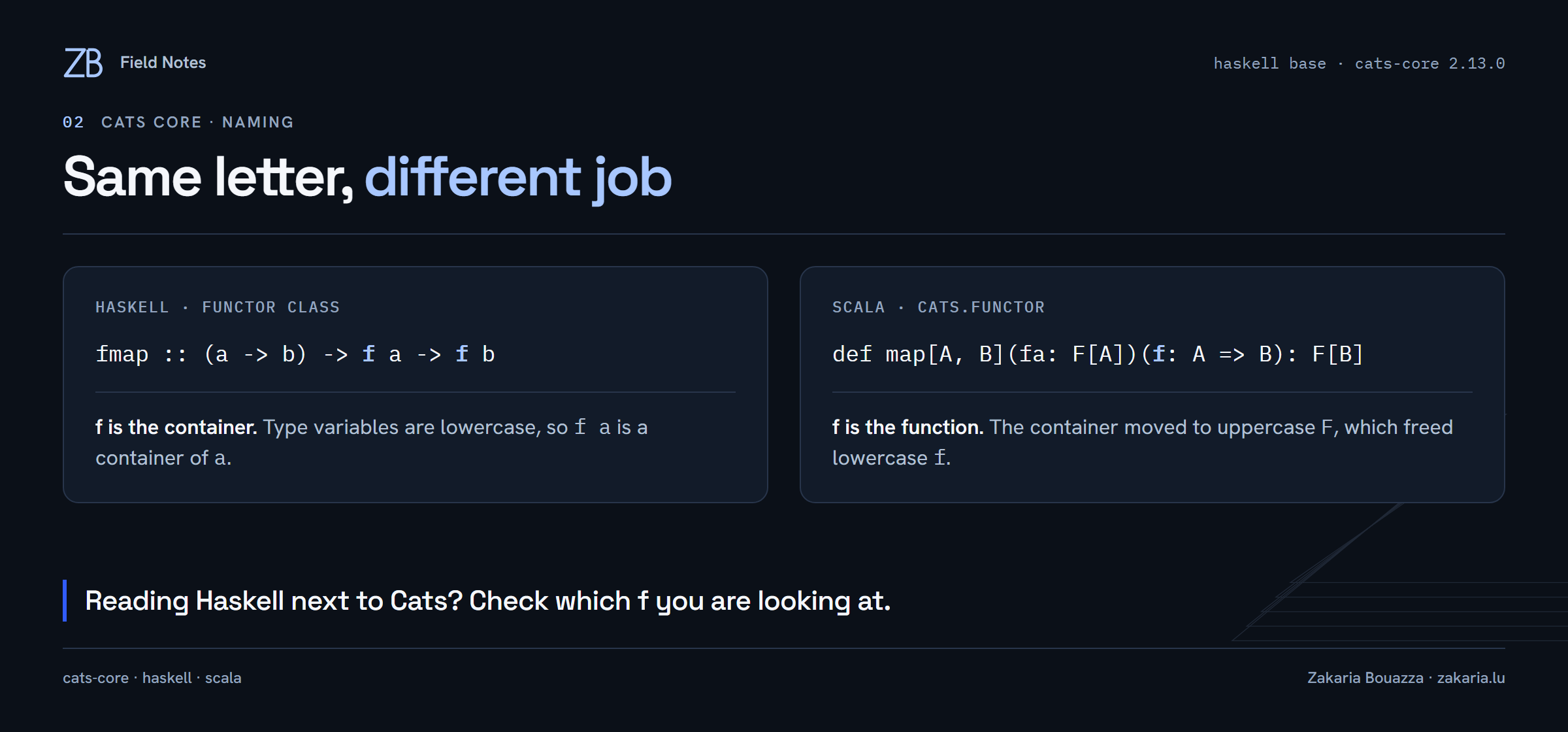1568x732 pixels.
Task: Select the '02' section number
Action: click(73, 122)
